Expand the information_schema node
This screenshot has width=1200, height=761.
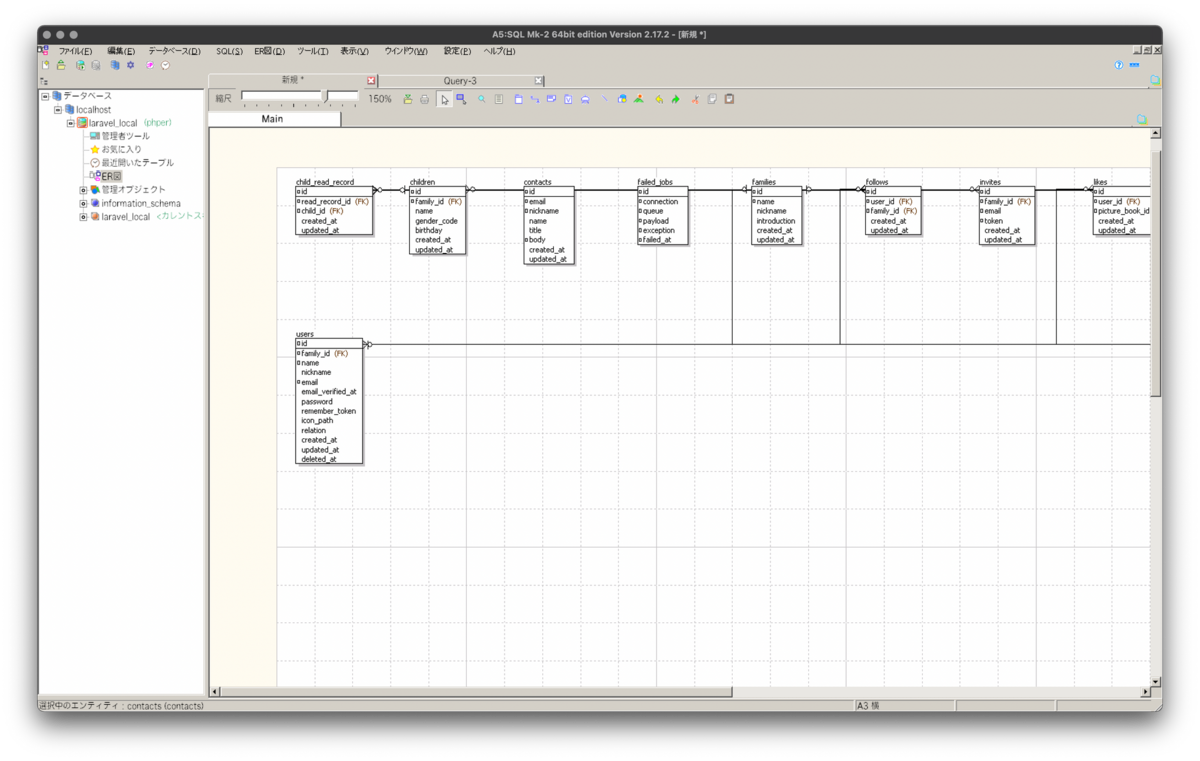(x=83, y=202)
